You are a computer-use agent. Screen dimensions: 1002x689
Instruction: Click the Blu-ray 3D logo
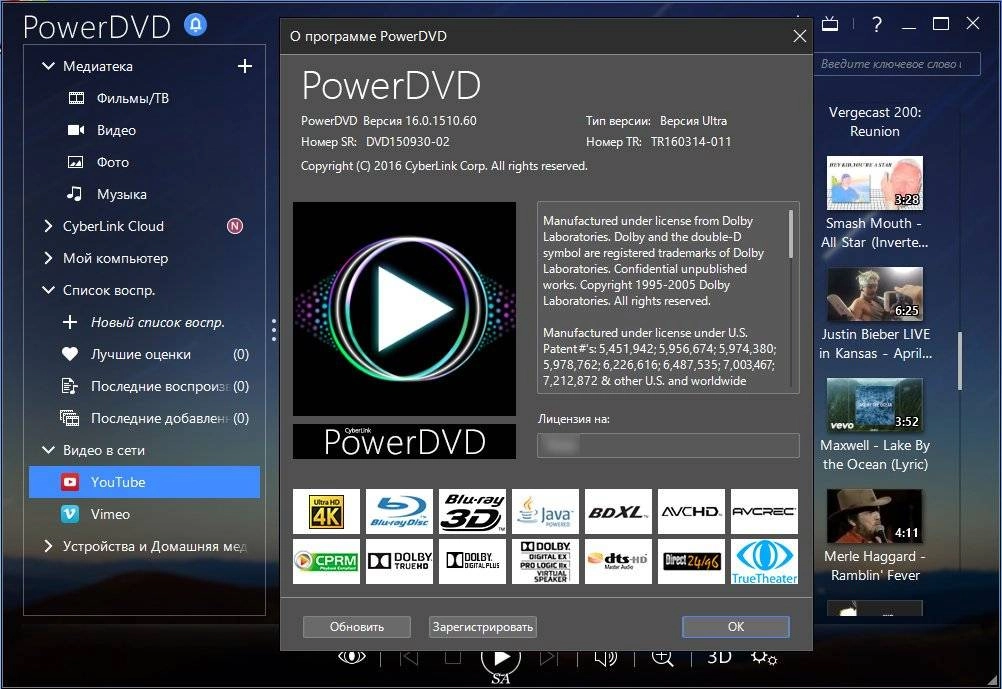tap(472, 511)
